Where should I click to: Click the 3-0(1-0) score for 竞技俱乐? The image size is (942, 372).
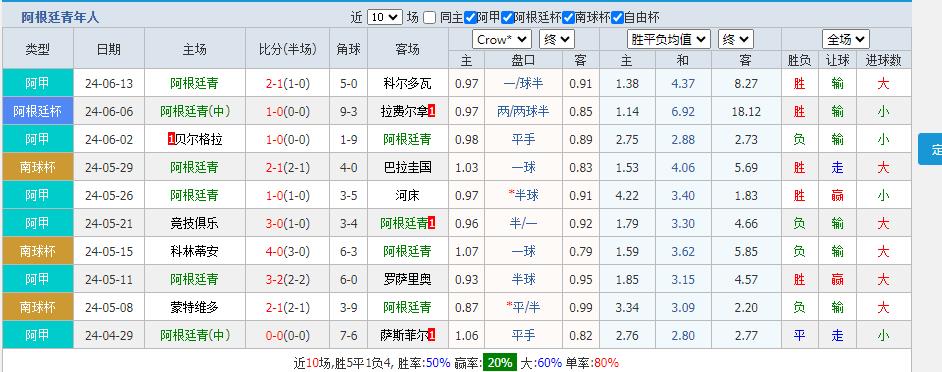pos(288,224)
